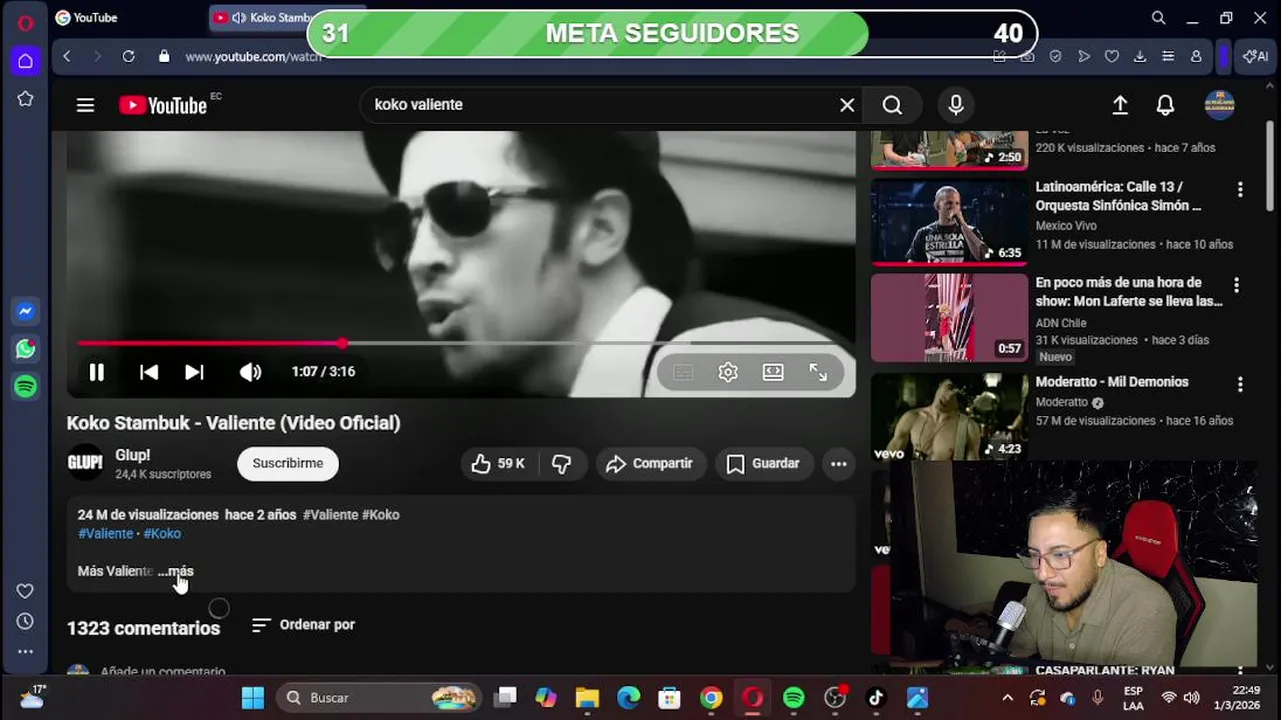Open the Windows Start button
1281x720 pixels.
[x=253, y=698]
